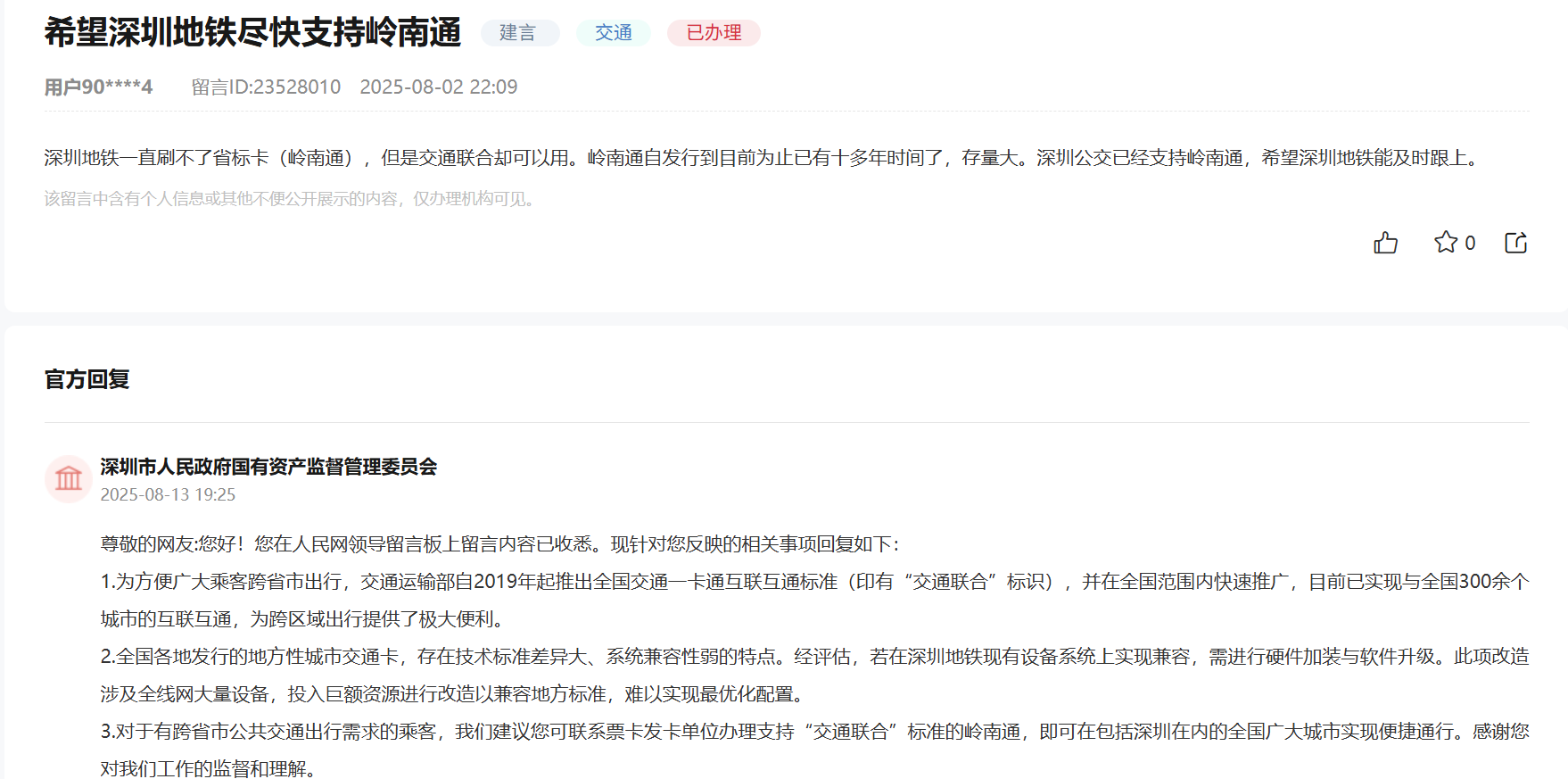Click the hidden-content notice 该留言中含有个人信息

tap(292, 198)
